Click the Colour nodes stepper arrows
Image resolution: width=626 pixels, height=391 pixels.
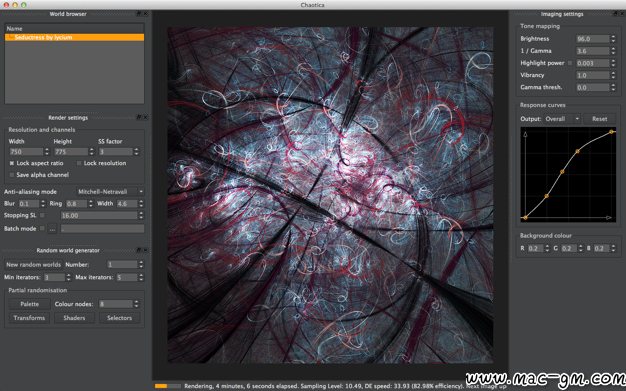[136, 304]
